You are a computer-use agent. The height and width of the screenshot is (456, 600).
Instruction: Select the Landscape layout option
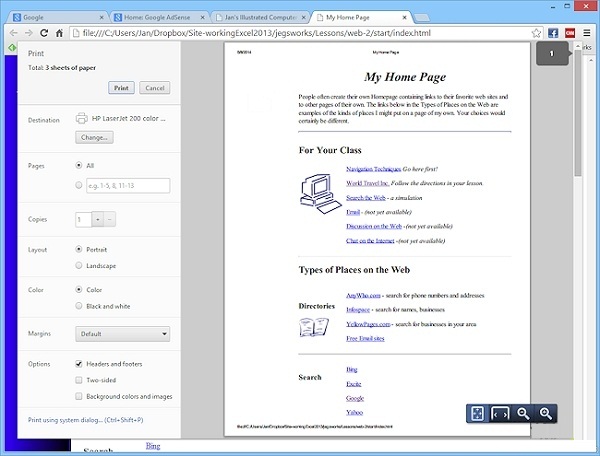[80, 265]
